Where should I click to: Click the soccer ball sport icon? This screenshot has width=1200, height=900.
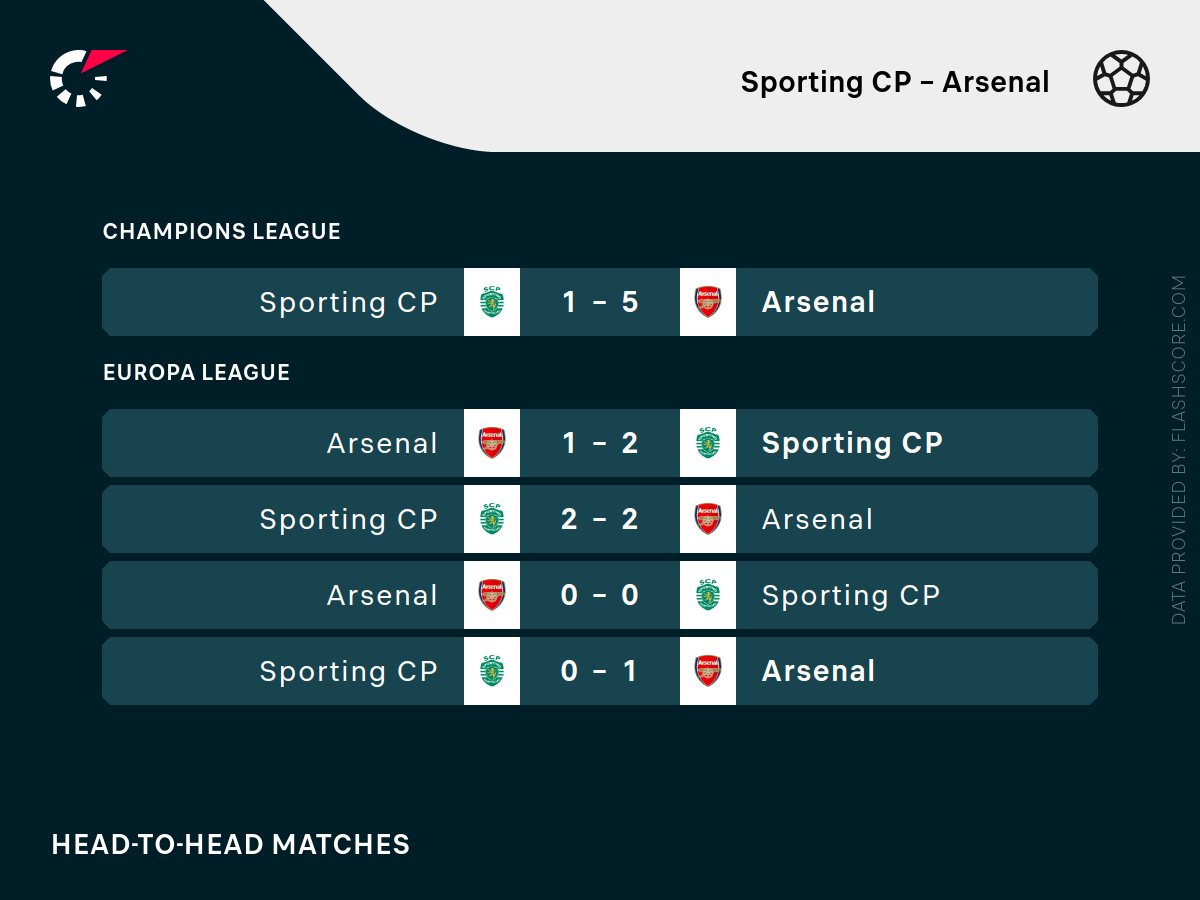coord(1121,79)
